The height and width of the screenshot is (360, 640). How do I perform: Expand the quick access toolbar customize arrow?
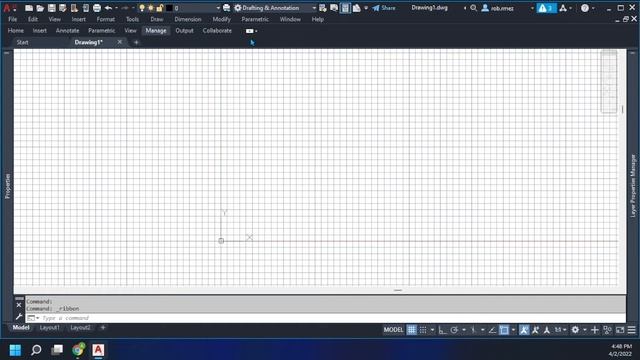coord(366,8)
